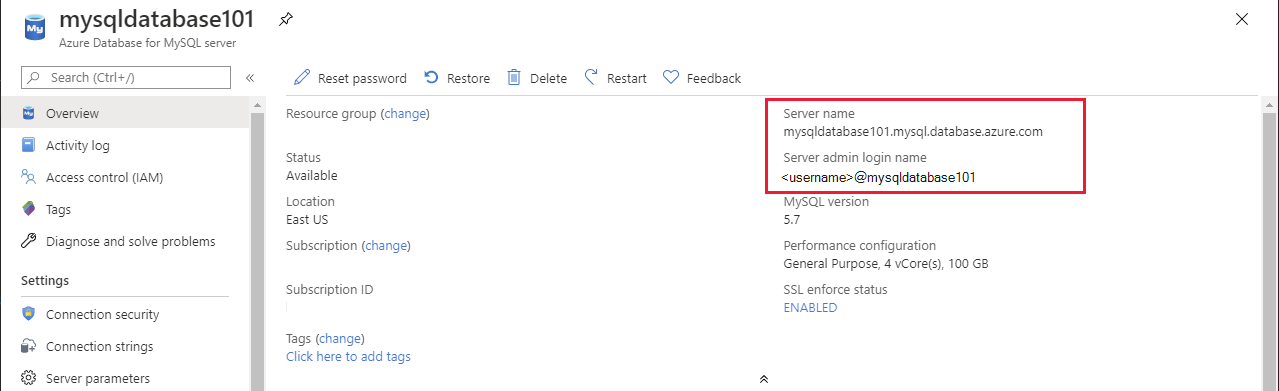Image resolution: width=1279 pixels, height=391 pixels.
Task: Click the Location value East US
Action: 307,220
